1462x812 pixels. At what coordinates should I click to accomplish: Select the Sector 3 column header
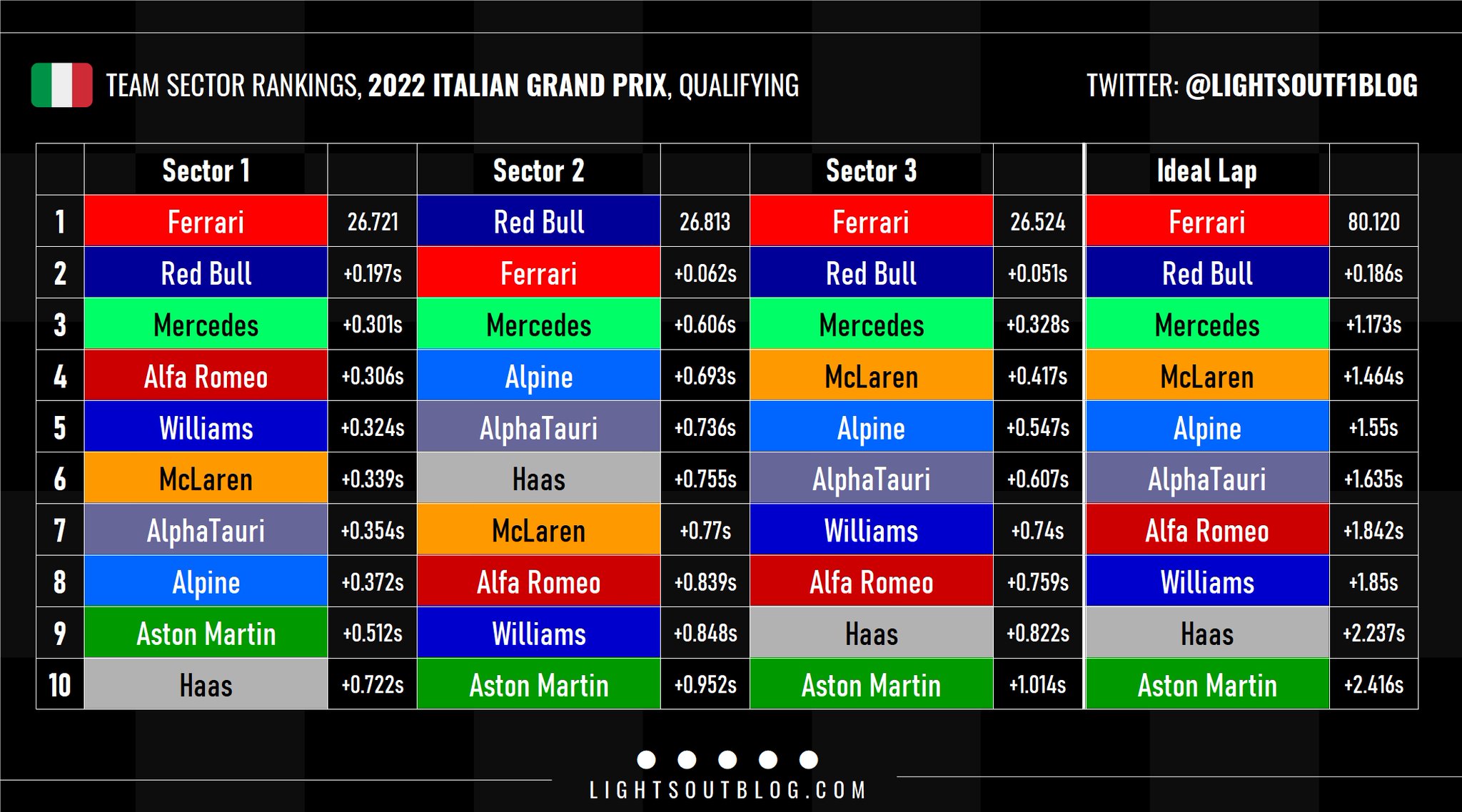(x=871, y=171)
